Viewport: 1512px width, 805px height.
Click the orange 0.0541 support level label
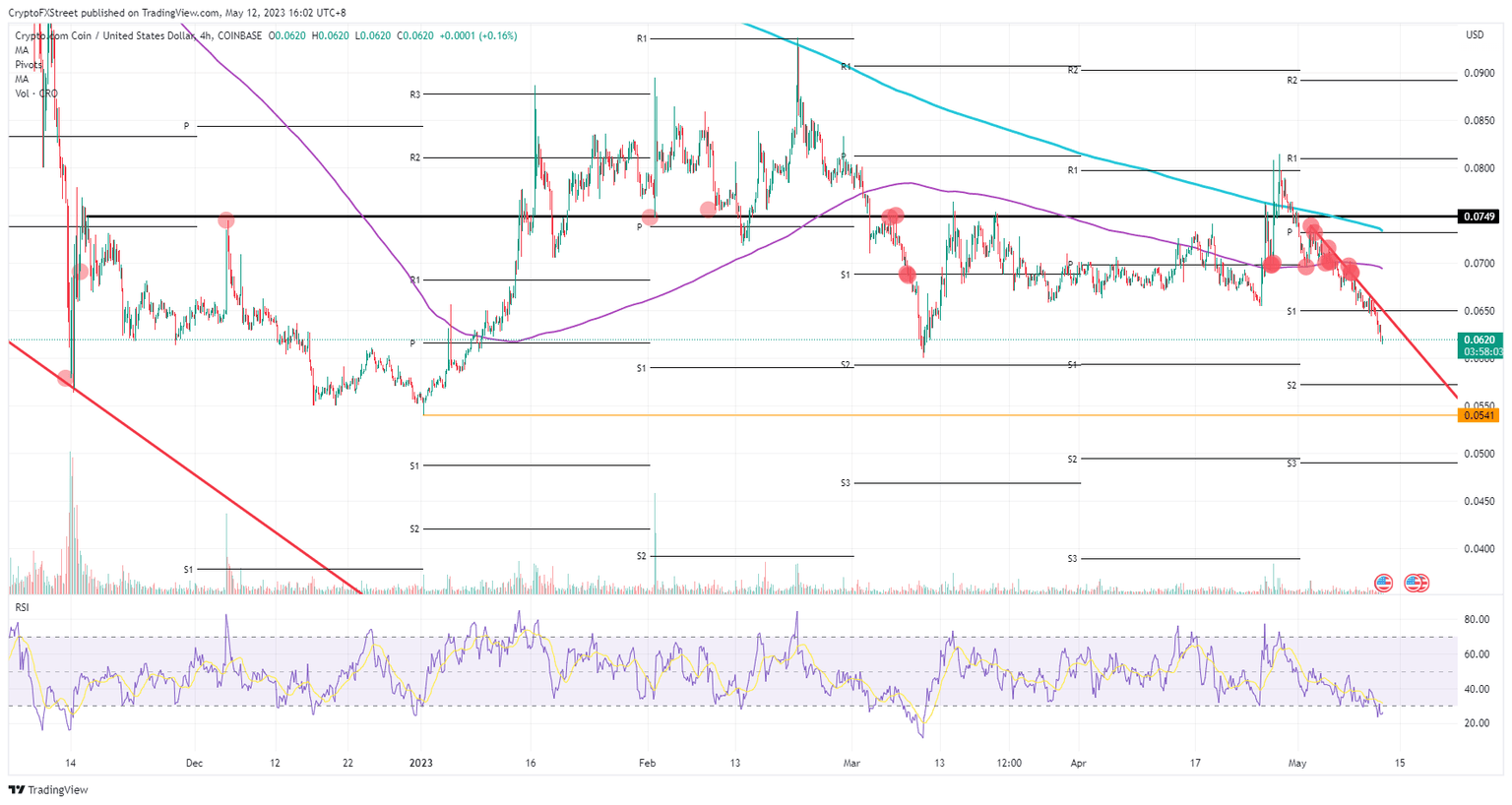pos(1480,416)
